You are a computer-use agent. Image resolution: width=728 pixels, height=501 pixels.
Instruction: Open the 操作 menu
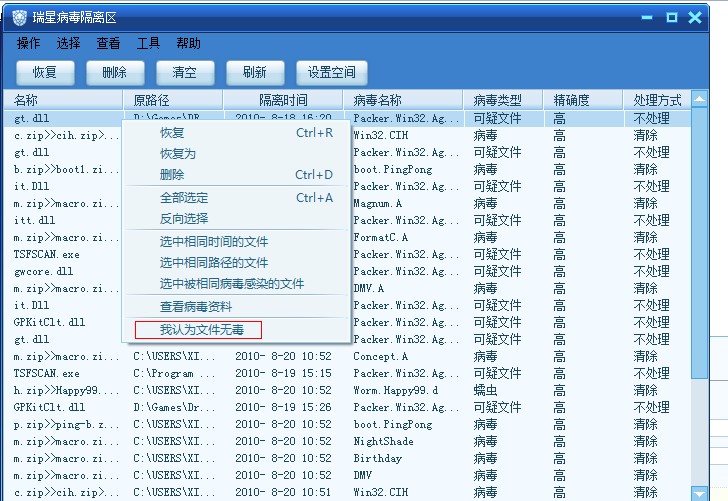pyautogui.click(x=28, y=43)
